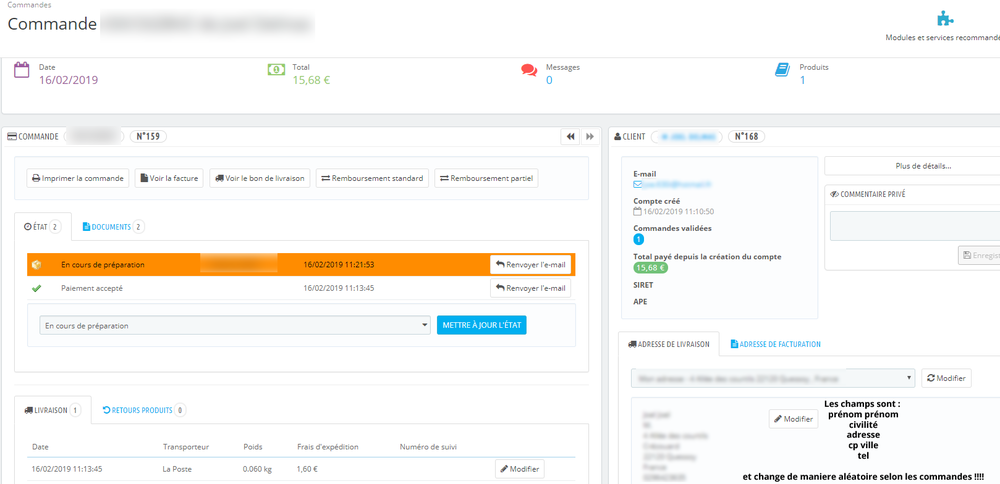Click the Enregistrer comment button

[x=980, y=255]
